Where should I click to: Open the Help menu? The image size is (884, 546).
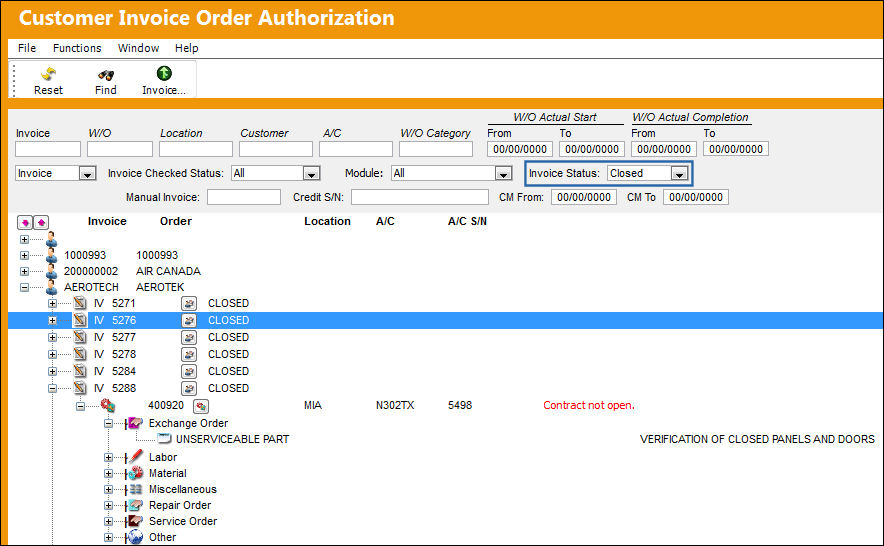187,48
